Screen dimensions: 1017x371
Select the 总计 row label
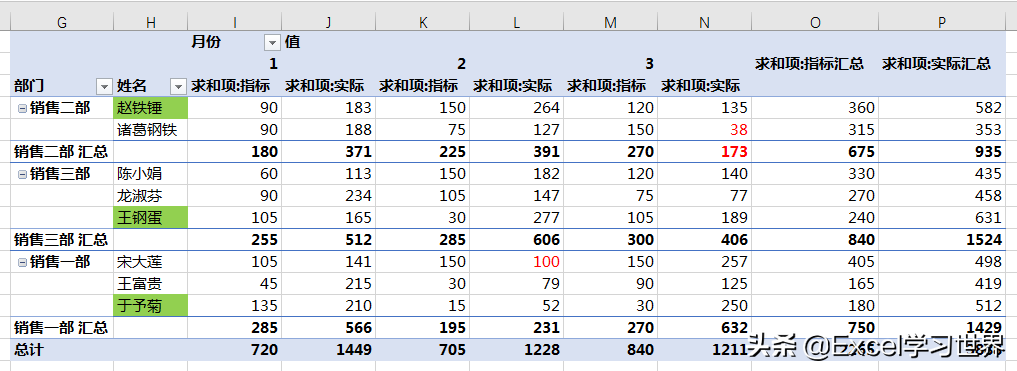click(x=28, y=350)
